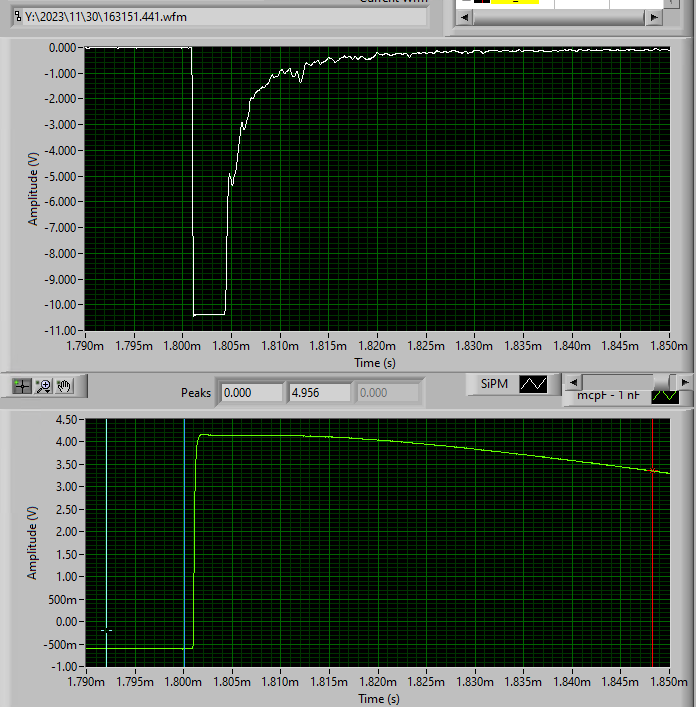Image resolution: width=696 pixels, height=707 pixels.
Task: Click the Peaks label
Action: tap(196, 393)
